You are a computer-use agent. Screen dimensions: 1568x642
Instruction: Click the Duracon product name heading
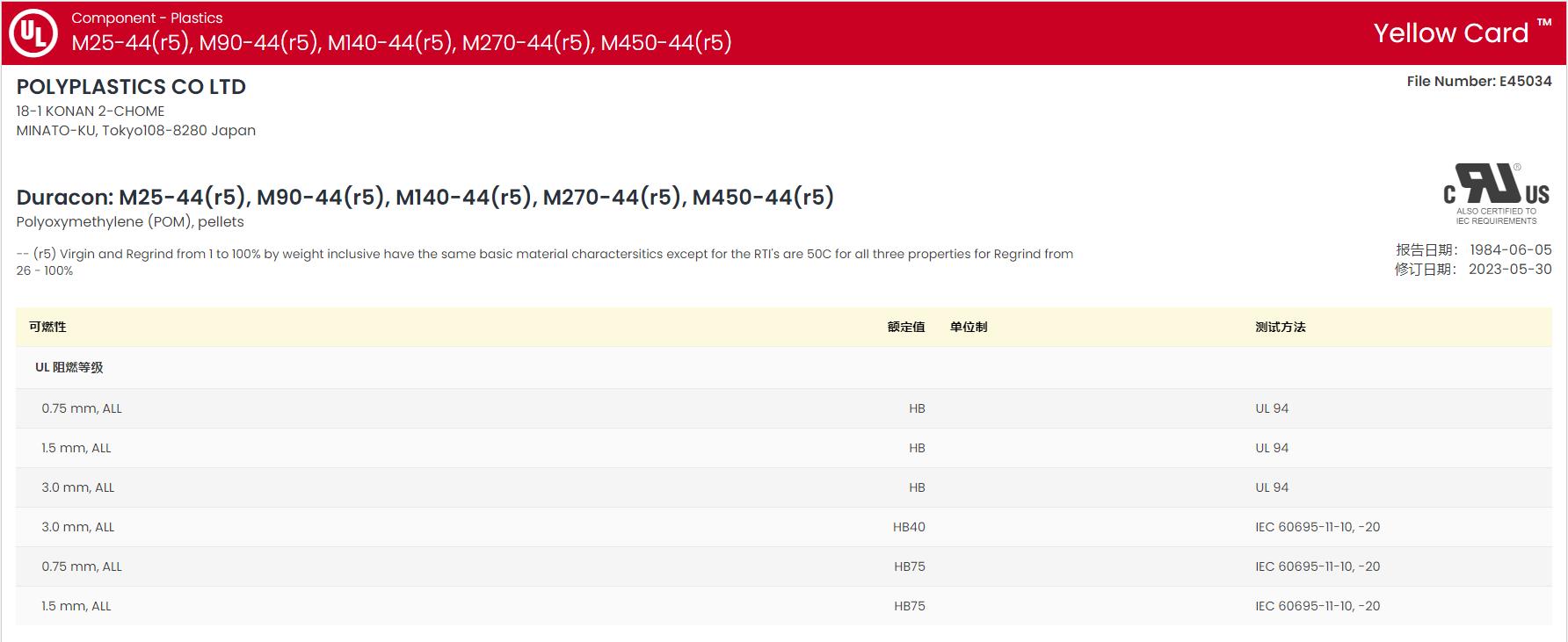(x=425, y=197)
